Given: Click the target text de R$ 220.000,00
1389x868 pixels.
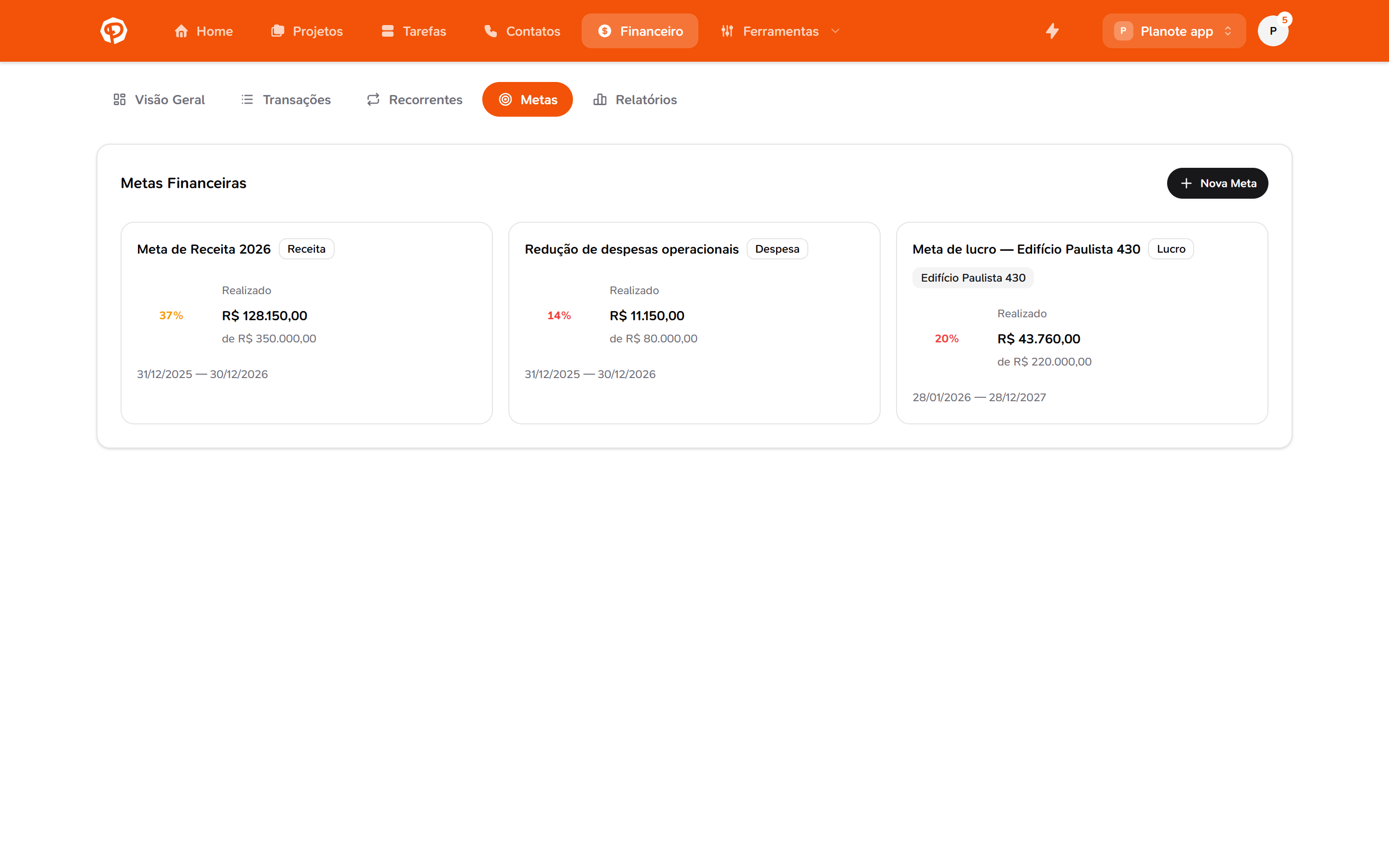Looking at the screenshot, I should pos(1045,362).
